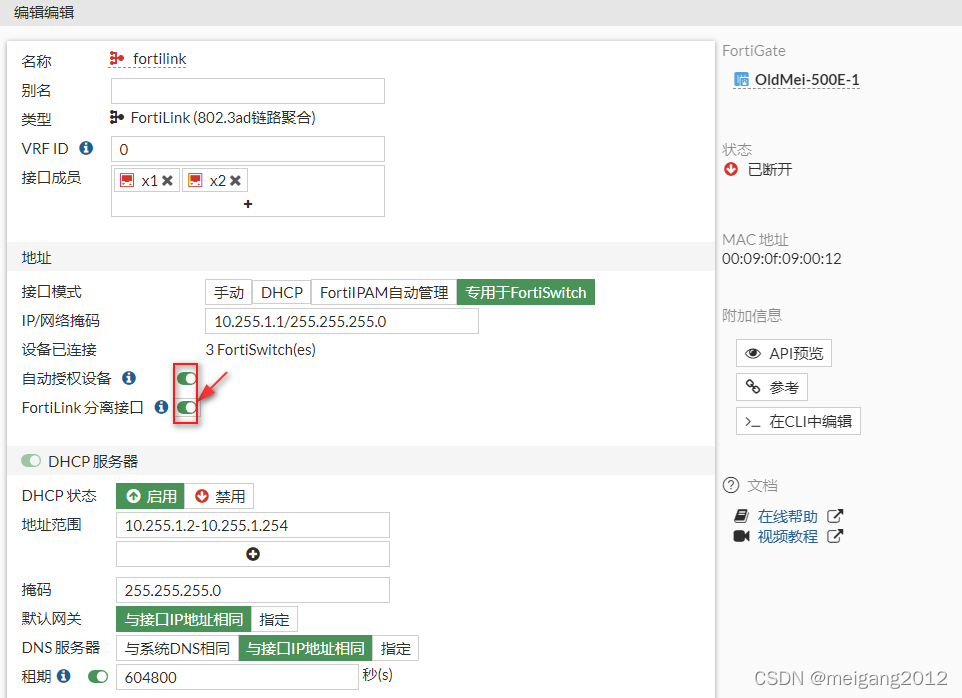
Task: Click the FortiLink type icon
Action: click(117, 117)
